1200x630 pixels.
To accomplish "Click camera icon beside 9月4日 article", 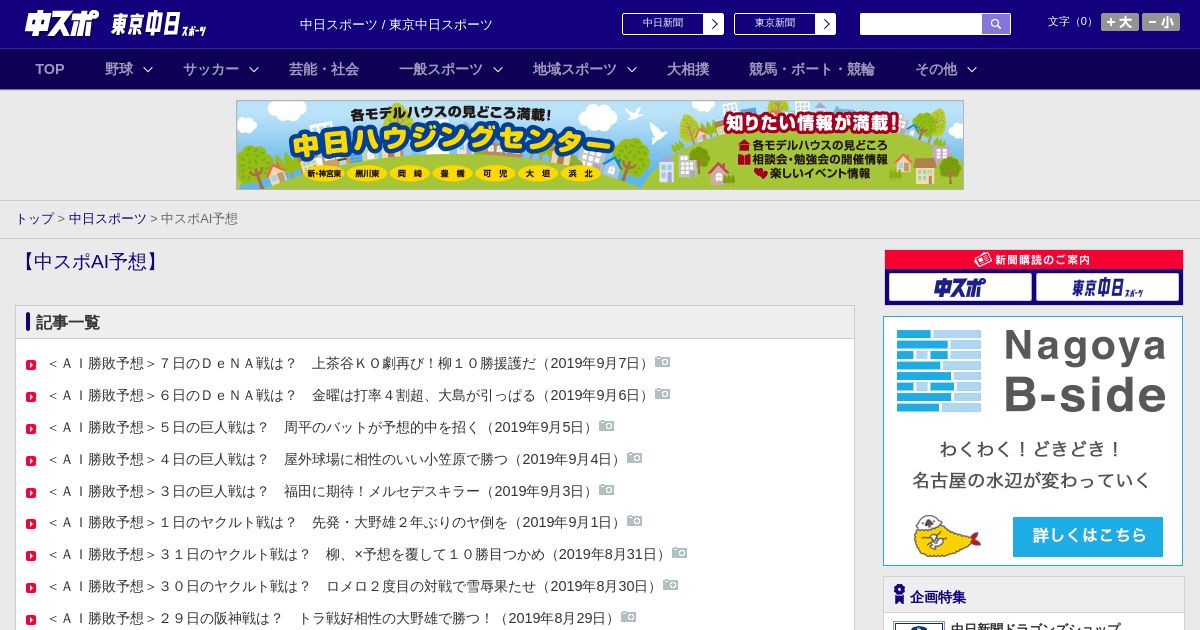I will pyautogui.click(x=634, y=458).
